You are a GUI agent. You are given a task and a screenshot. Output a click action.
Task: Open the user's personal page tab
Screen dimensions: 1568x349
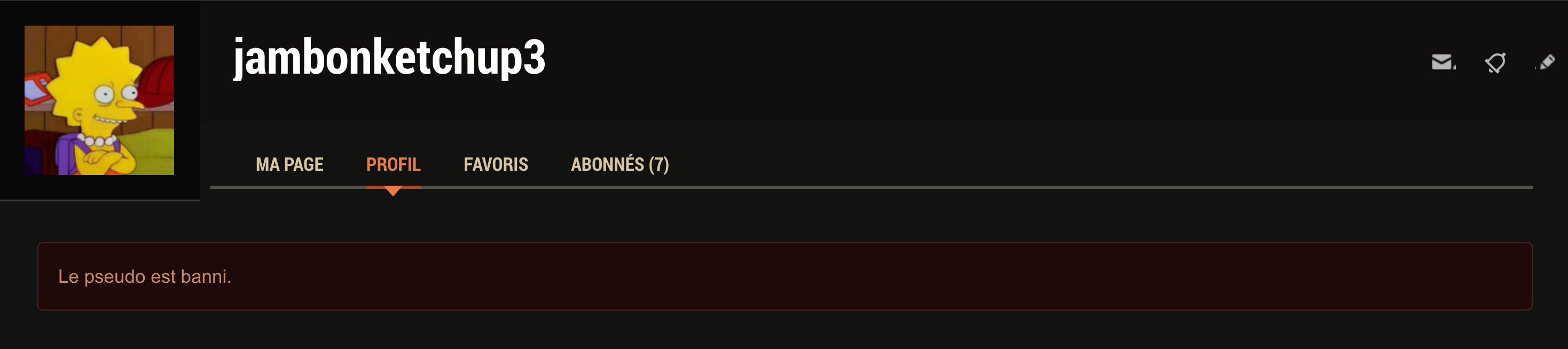pos(289,164)
